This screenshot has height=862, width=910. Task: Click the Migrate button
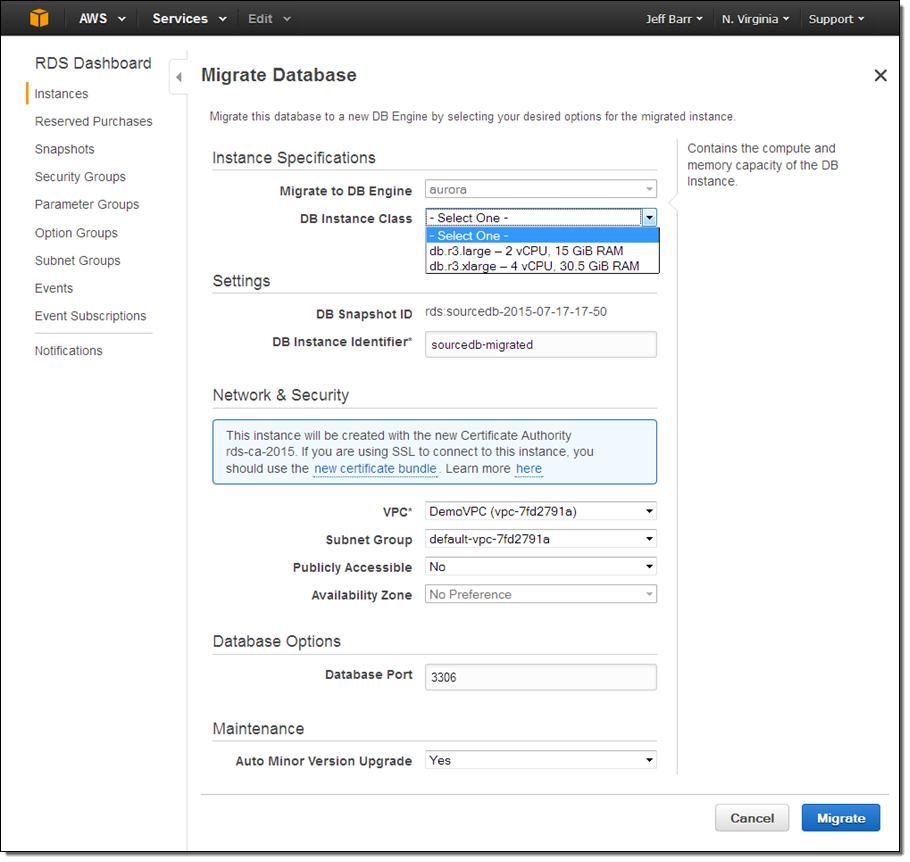click(840, 818)
